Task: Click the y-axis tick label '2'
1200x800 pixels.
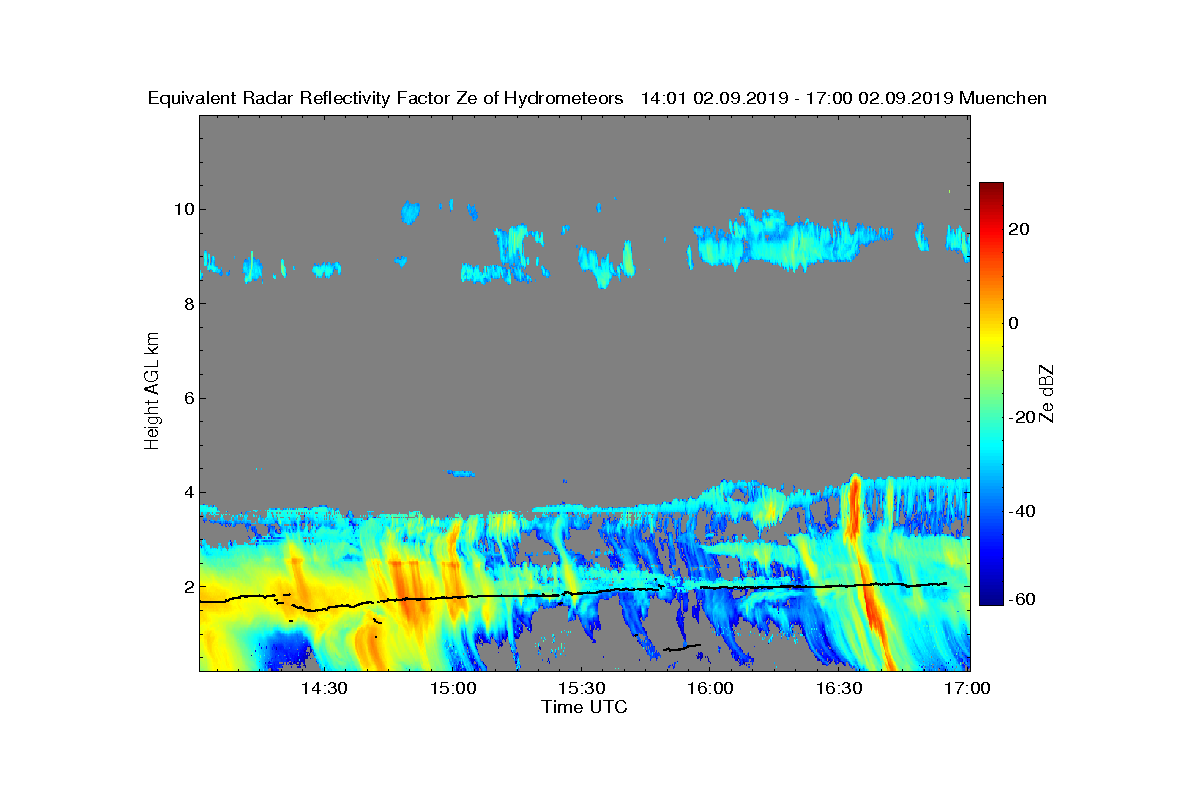Action: pyautogui.click(x=187, y=586)
